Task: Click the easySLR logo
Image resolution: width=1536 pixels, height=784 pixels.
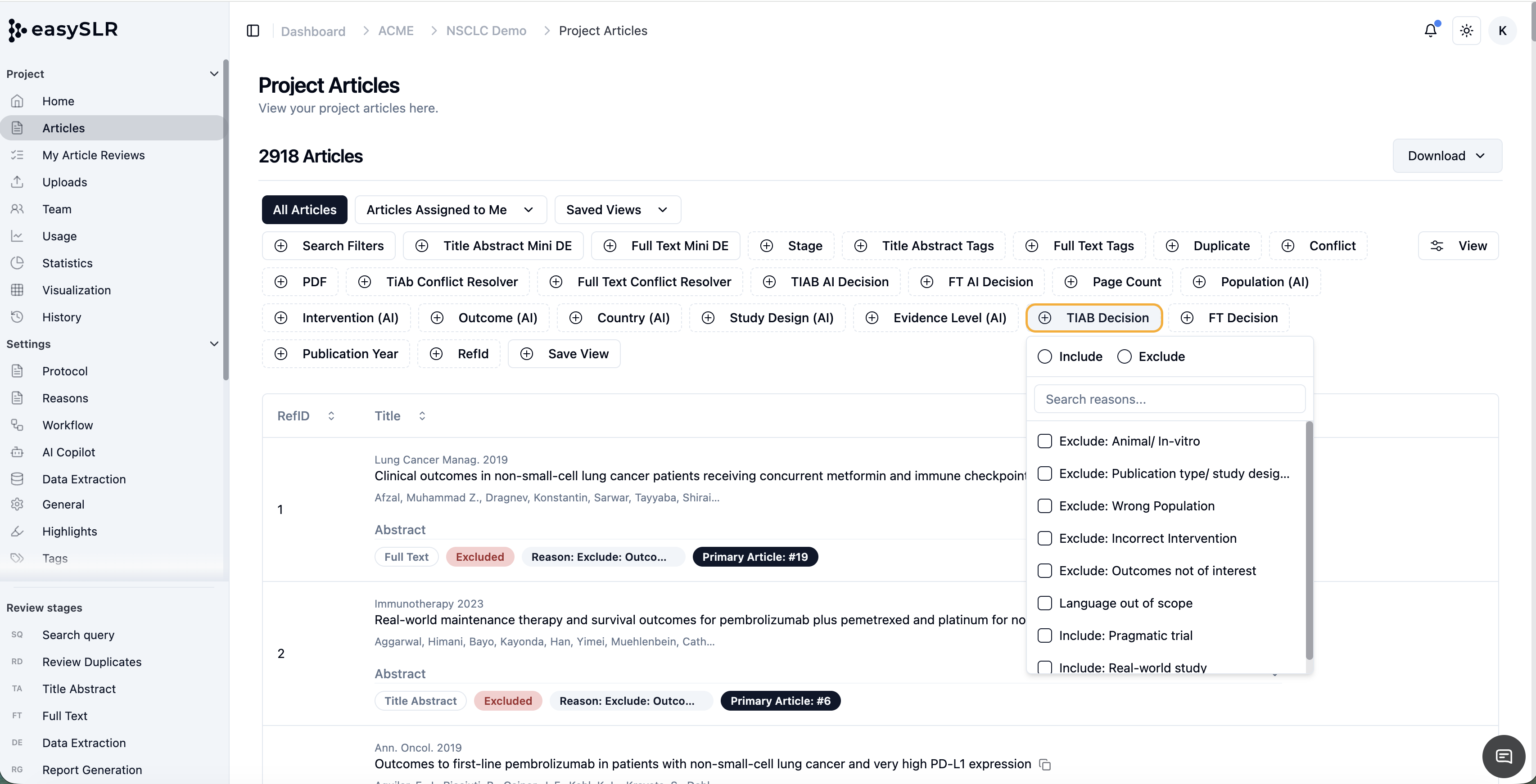Action: coord(63,29)
